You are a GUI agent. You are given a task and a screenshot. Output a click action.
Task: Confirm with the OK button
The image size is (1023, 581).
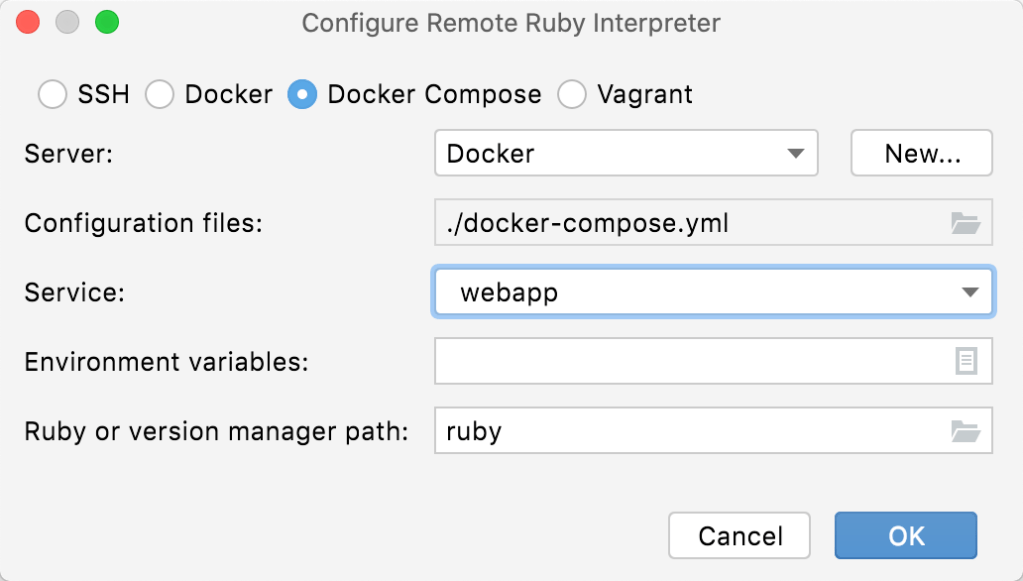(906, 535)
